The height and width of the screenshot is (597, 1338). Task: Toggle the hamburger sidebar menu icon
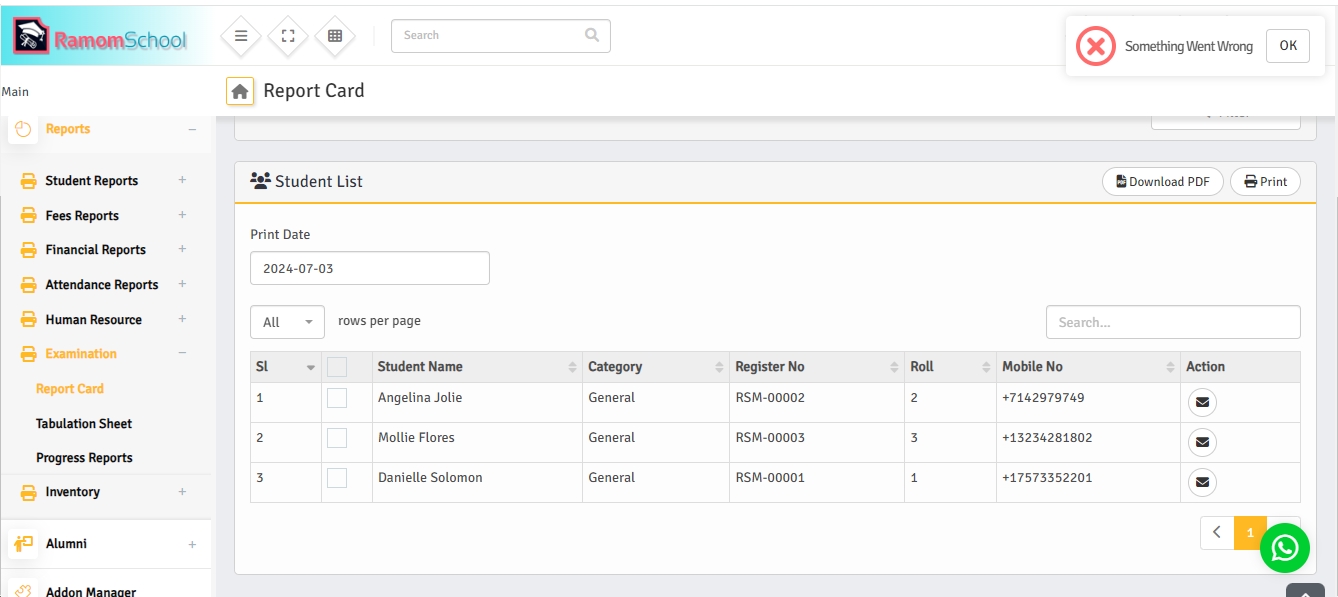pos(241,35)
